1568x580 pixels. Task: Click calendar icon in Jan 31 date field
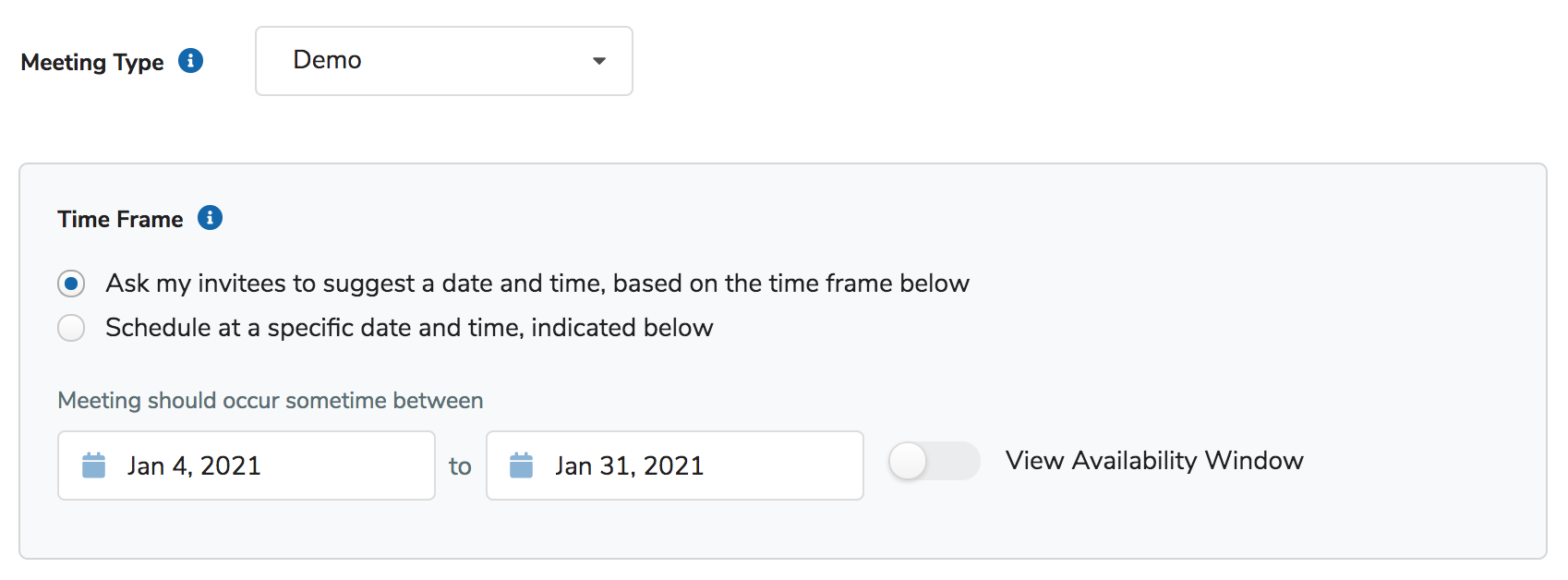(522, 465)
